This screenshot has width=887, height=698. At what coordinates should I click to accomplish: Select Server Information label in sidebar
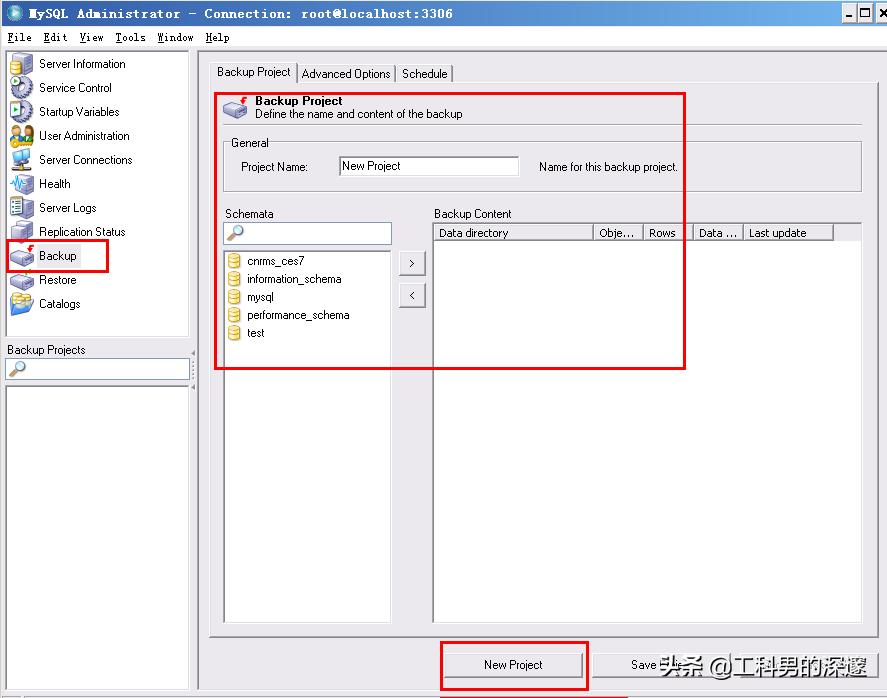point(82,64)
